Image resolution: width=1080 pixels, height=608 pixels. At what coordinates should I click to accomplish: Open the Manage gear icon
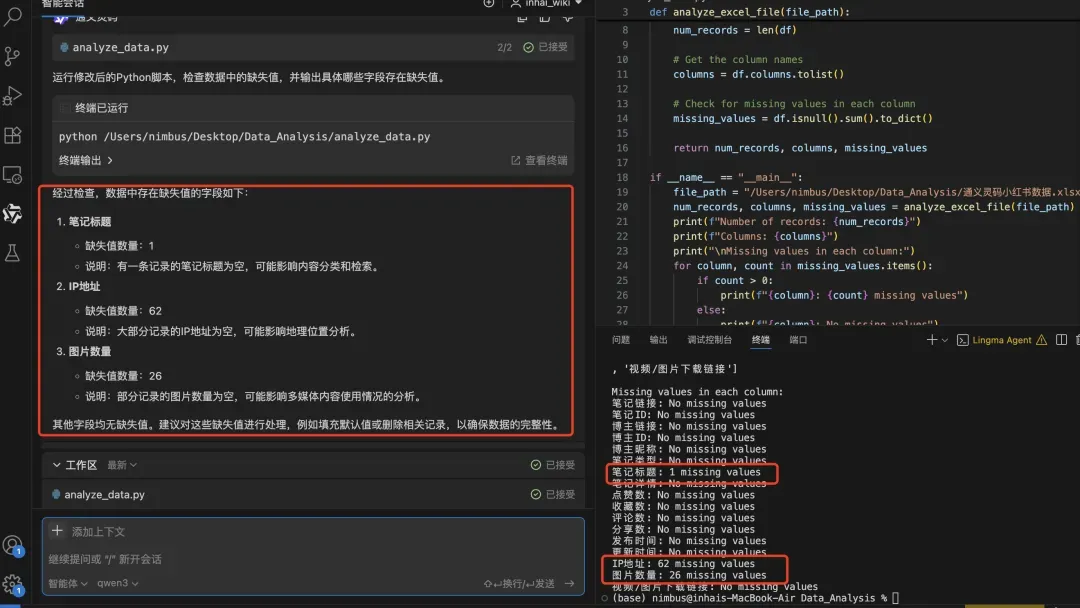[12, 585]
